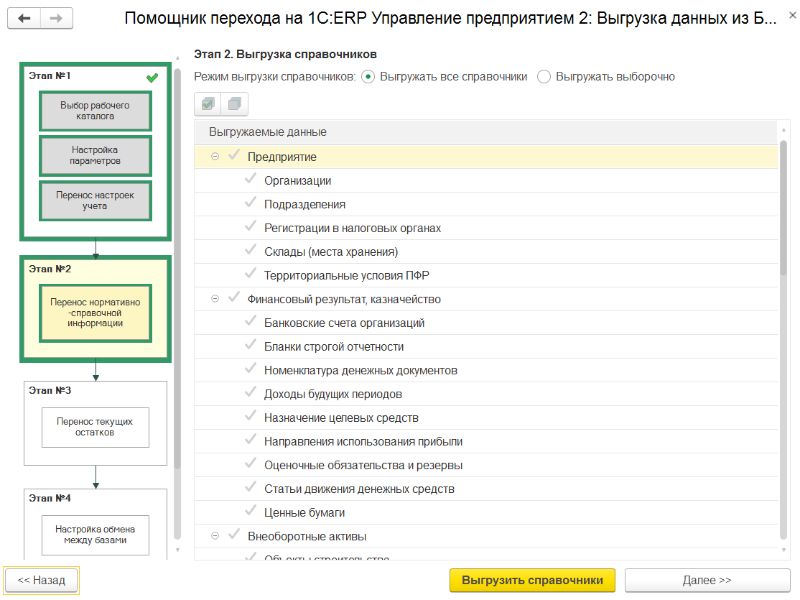Image resolution: width=800 pixels, height=600 pixels.
Task: Toggle checkmark for Статьи движения денежных средств
Action: point(251,487)
